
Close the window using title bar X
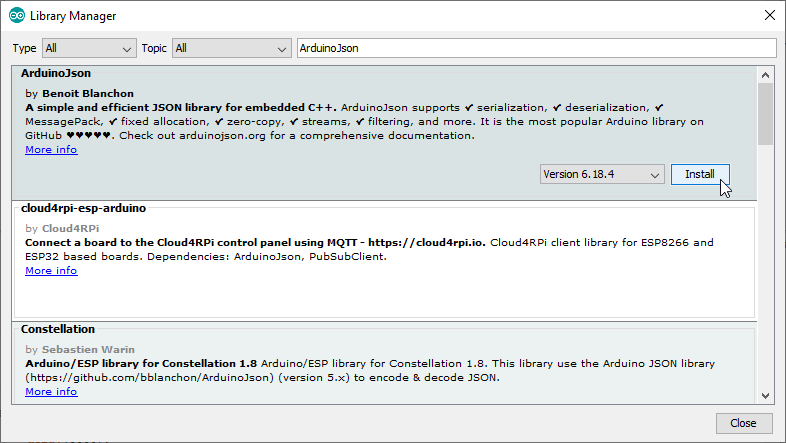coord(770,16)
